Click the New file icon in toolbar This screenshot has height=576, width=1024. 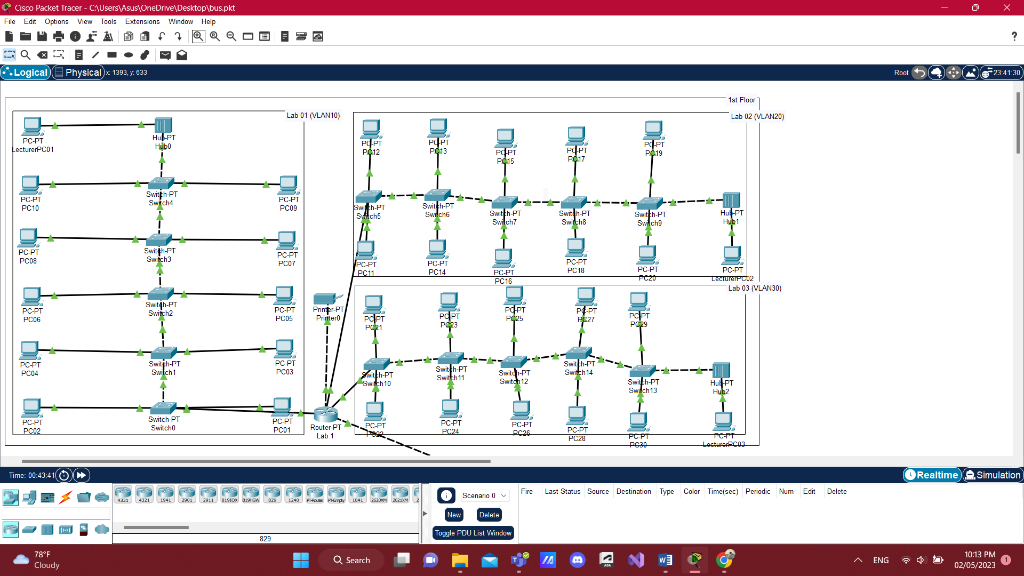pos(9,37)
